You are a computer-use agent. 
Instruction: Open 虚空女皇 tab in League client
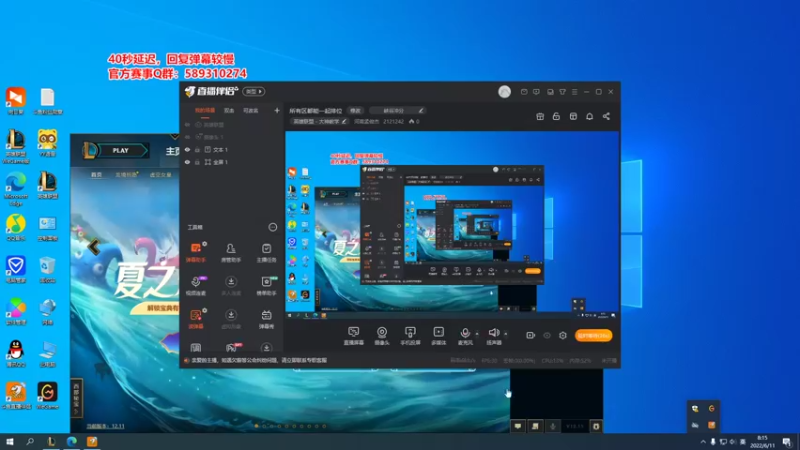click(x=161, y=174)
